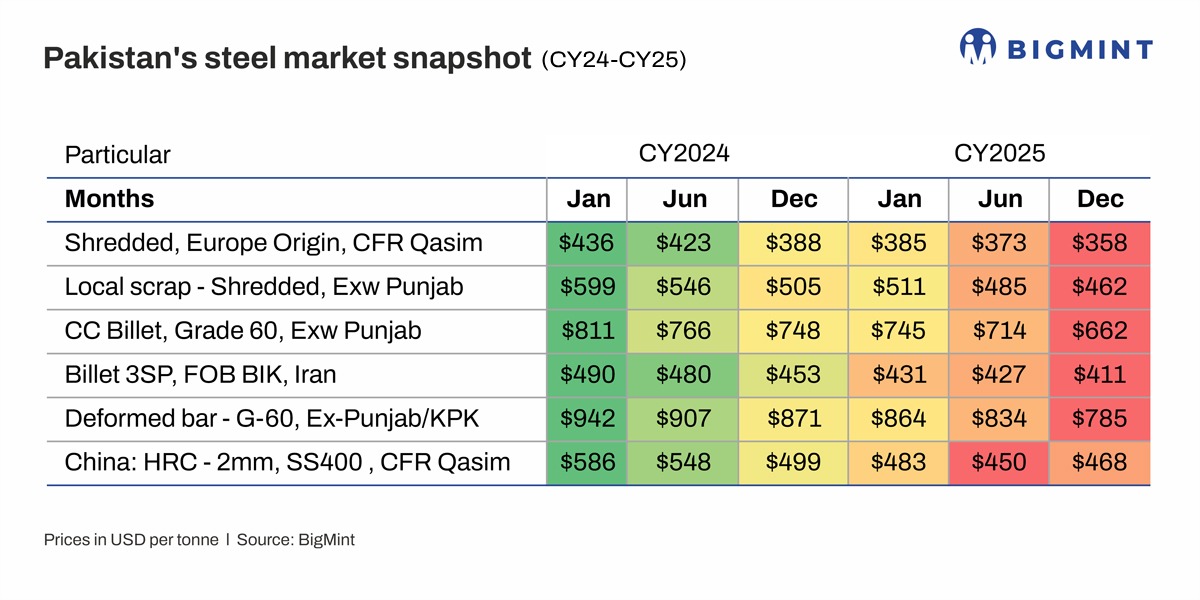Screen dimensions: 1200x600
Task: Click the green $436 price cell
Action: (x=587, y=243)
